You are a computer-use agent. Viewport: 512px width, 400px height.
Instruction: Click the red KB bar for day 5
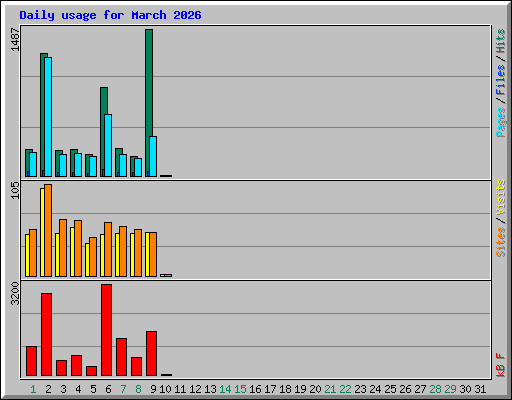click(x=91, y=371)
